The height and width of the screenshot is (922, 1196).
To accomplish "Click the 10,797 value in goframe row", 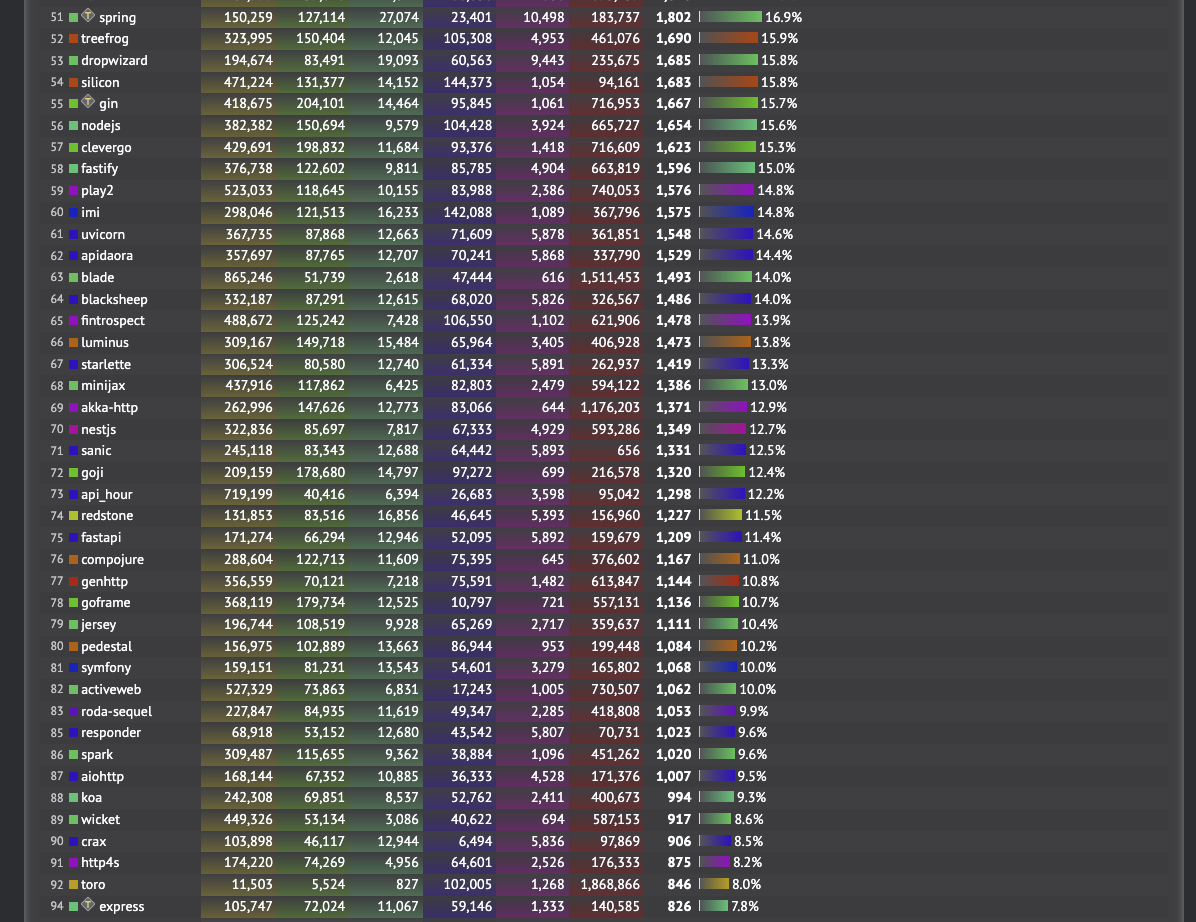I will [471, 602].
